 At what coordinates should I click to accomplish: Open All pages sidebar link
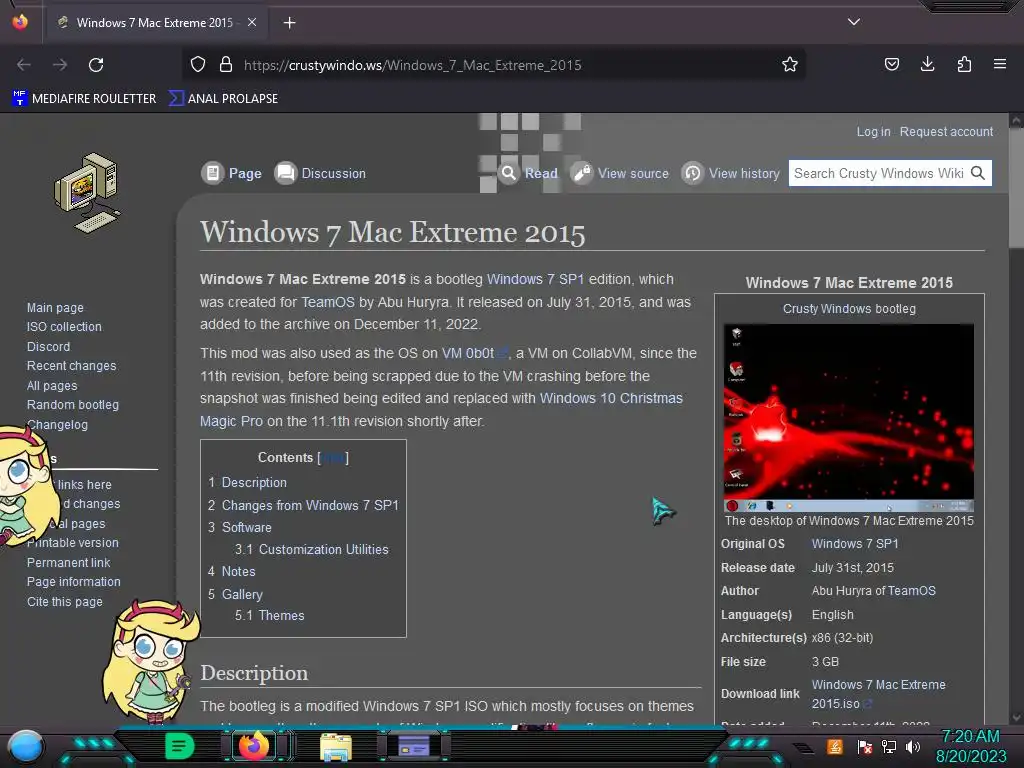pyautogui.click(x=52, y=386)
